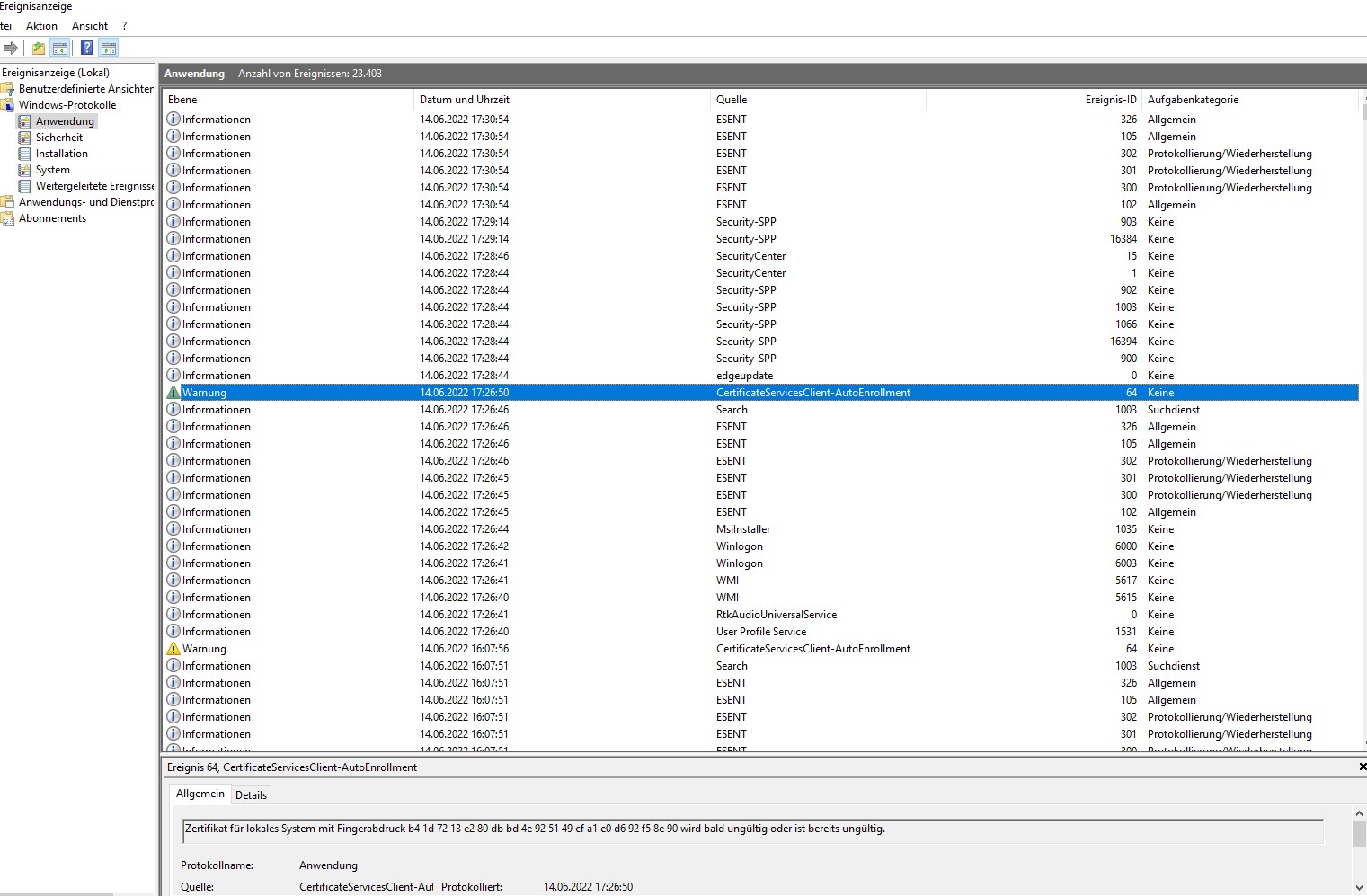Click the Benutzerdefinierte Ansichten folder icon
Image resolution: width=1367 pixels, height=896 pixels.
click(x=7, y=89)
